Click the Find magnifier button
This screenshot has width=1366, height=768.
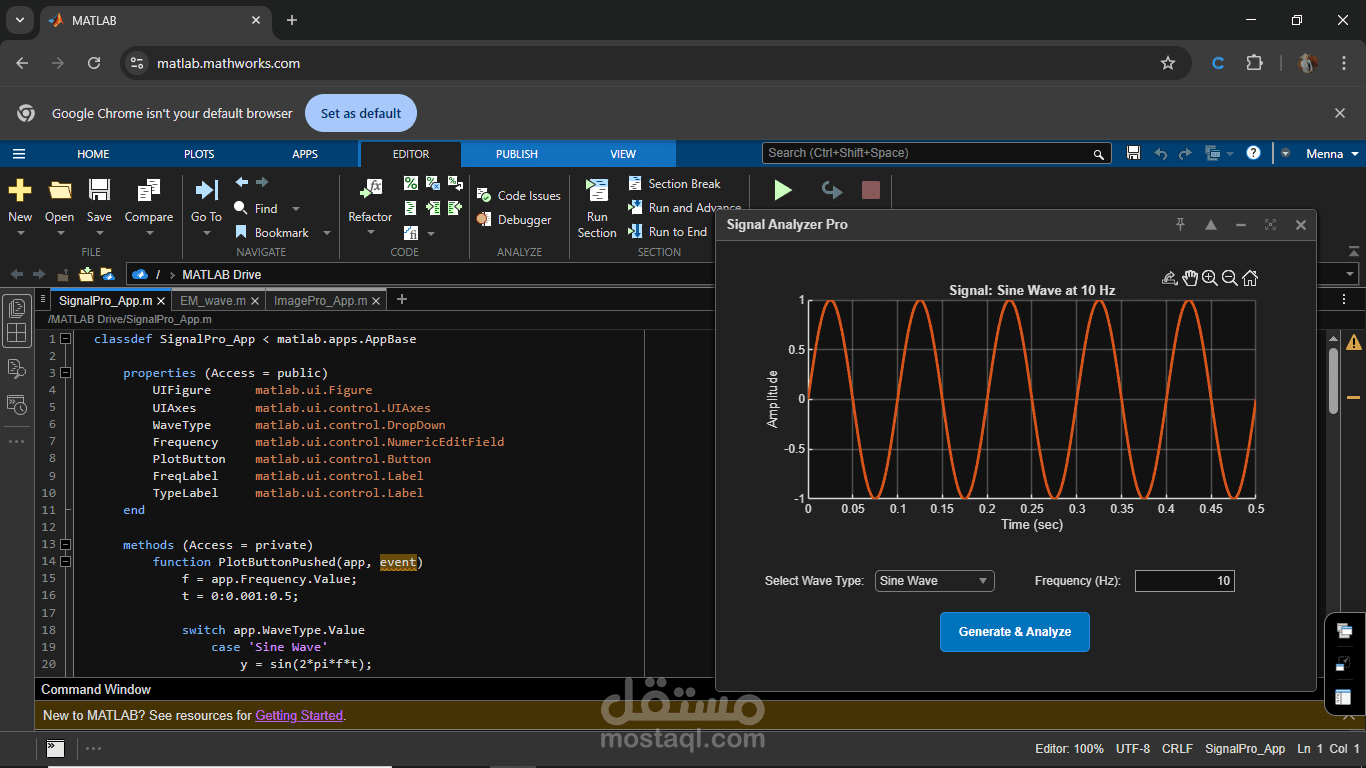(x=257, y=208)
